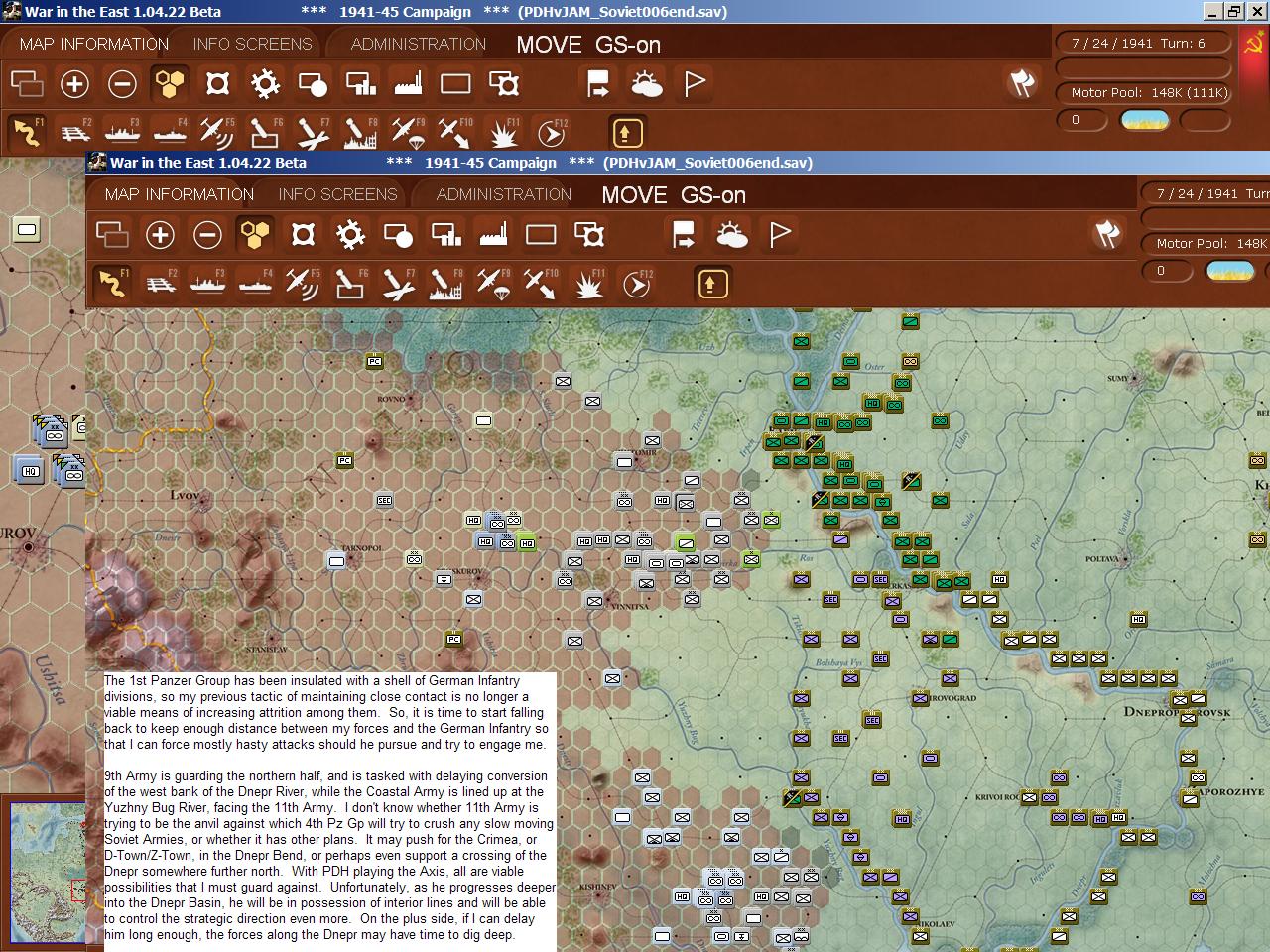Select F2 rail mode in the front window
Viewport: 1270px width, 952px height.
pyautogui.click(x=160, y=283)
